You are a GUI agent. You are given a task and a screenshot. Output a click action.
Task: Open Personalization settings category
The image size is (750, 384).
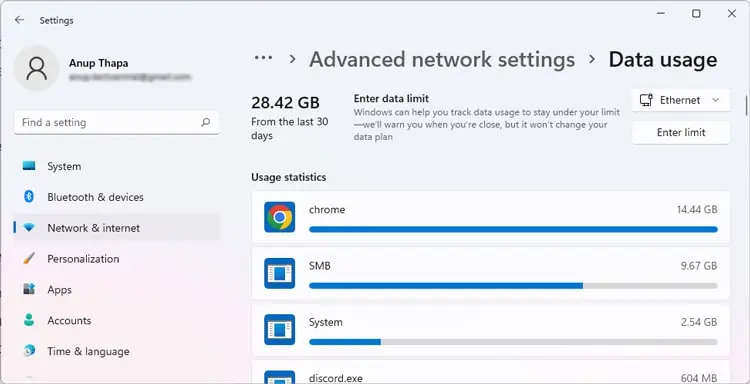click(x=116, y=259)
